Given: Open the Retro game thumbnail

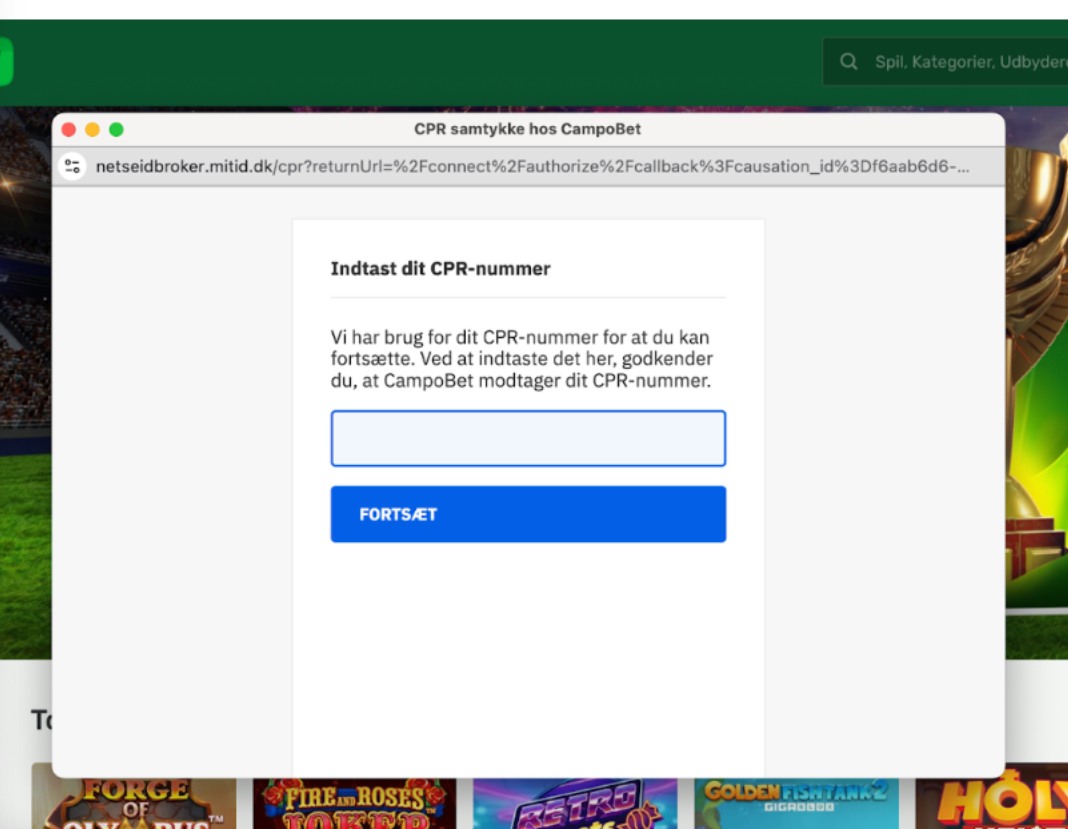Looking at the screenshot, I should pyautogui.click(x=575, y=804).
